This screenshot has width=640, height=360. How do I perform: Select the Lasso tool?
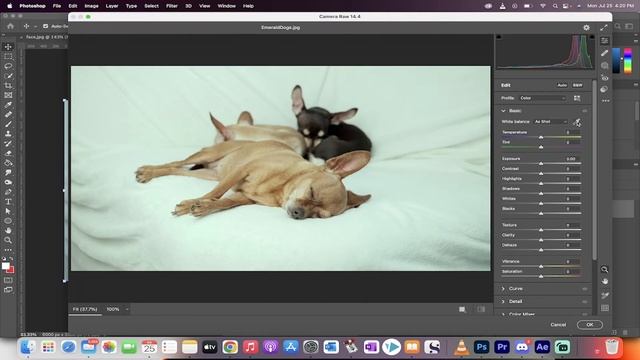[x=8, y=66]
